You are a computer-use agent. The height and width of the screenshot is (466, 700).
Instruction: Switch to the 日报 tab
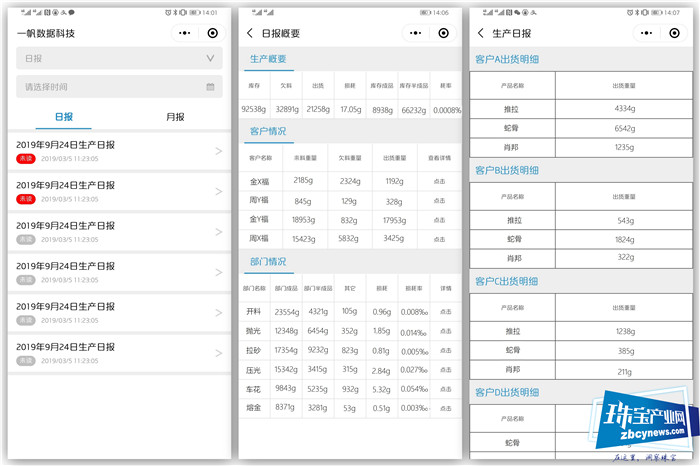tap(64, 117)
